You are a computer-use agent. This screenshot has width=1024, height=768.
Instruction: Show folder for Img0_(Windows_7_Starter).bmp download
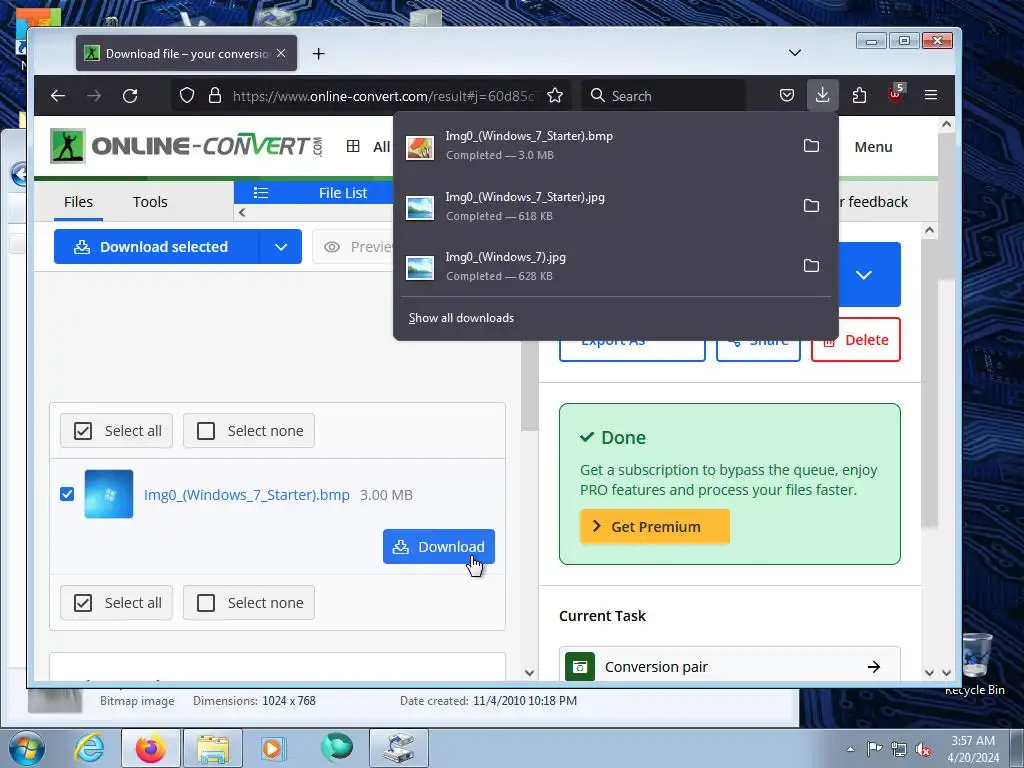click(811, 146)
